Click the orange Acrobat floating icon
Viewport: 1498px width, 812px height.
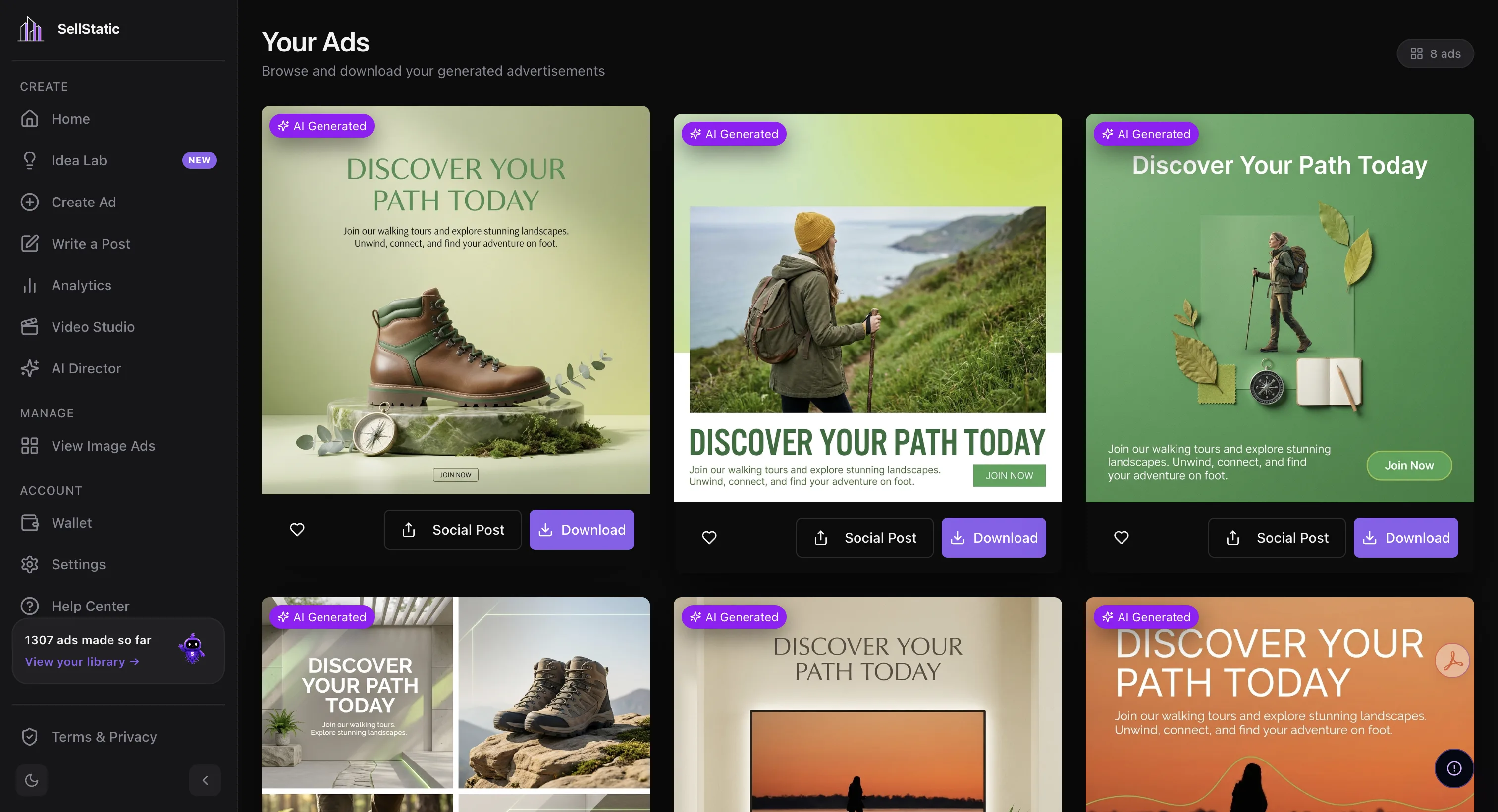pyautogui.click(x=1452, y=661)
